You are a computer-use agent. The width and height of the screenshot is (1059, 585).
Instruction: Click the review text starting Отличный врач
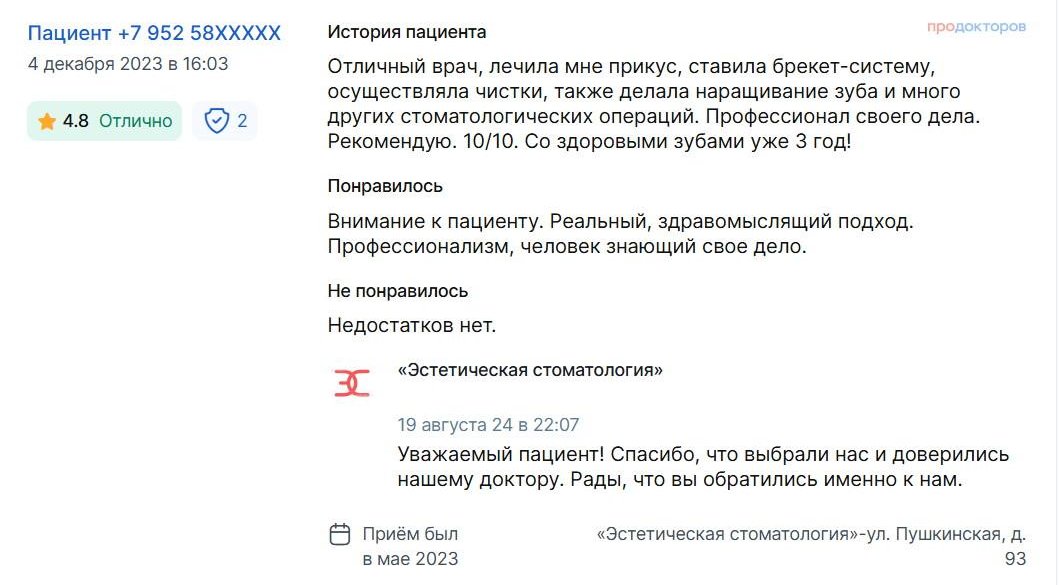pos(654,104)
